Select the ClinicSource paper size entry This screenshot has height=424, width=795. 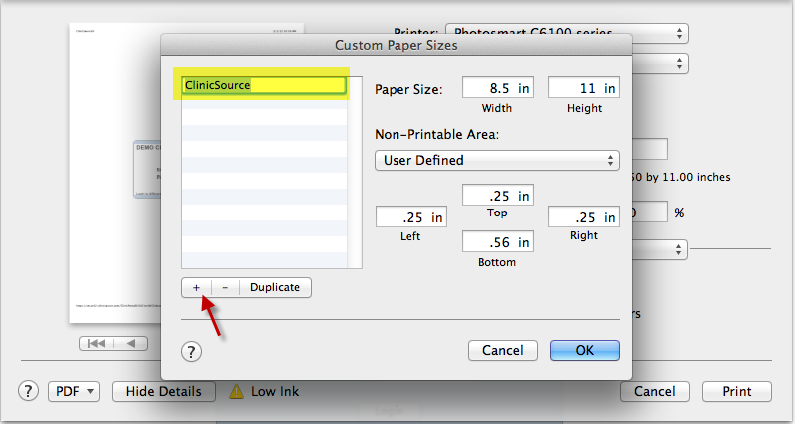(x=263, y=85)
